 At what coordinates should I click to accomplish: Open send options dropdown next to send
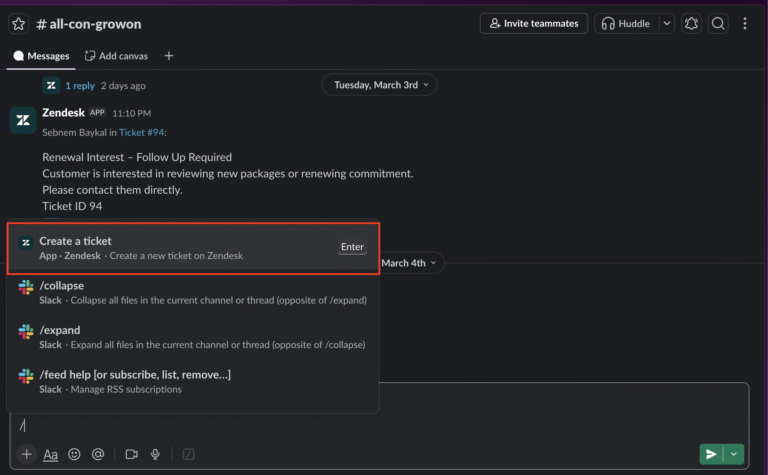734,454
